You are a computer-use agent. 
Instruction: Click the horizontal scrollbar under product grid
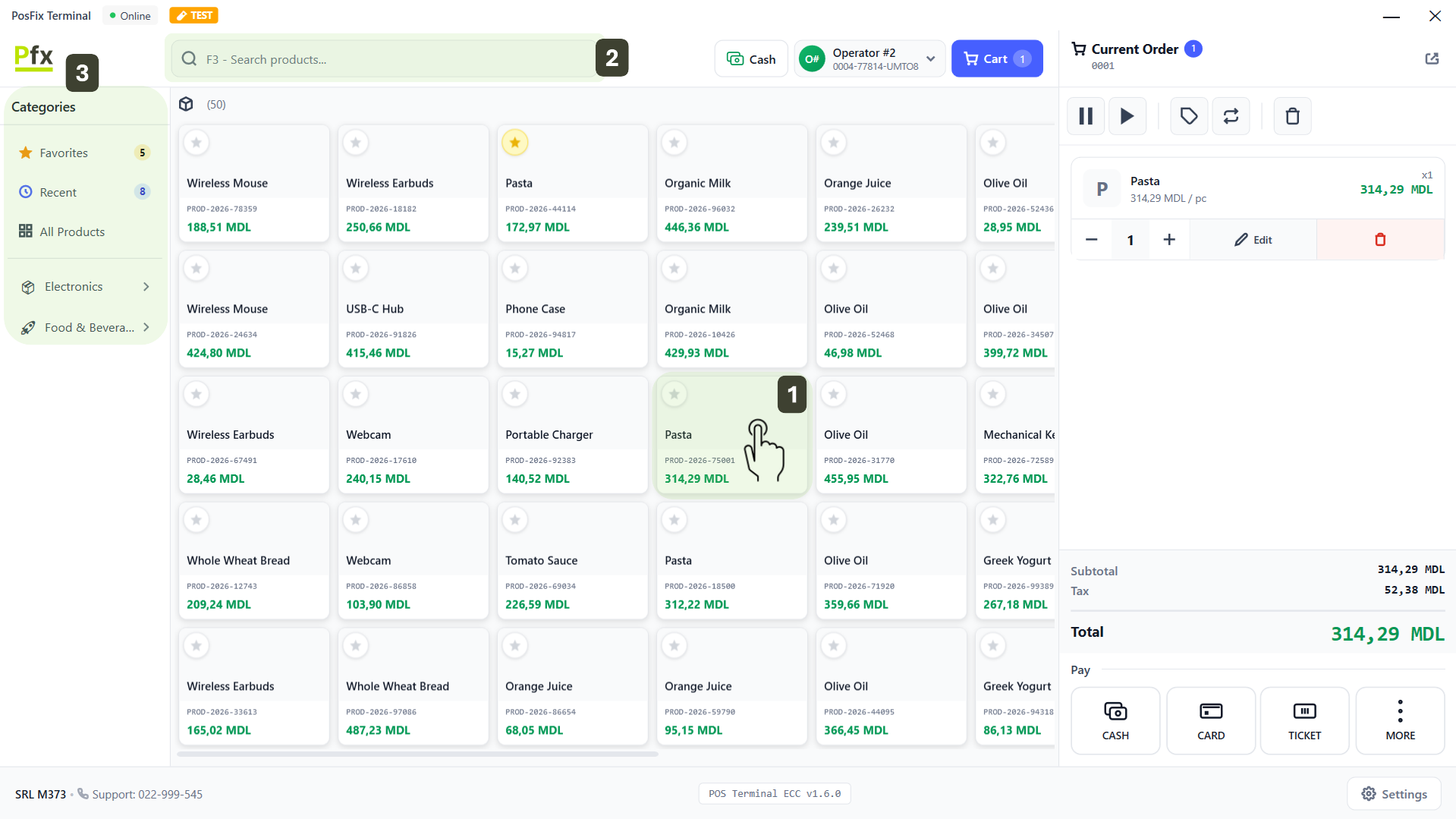pos(417,754)
